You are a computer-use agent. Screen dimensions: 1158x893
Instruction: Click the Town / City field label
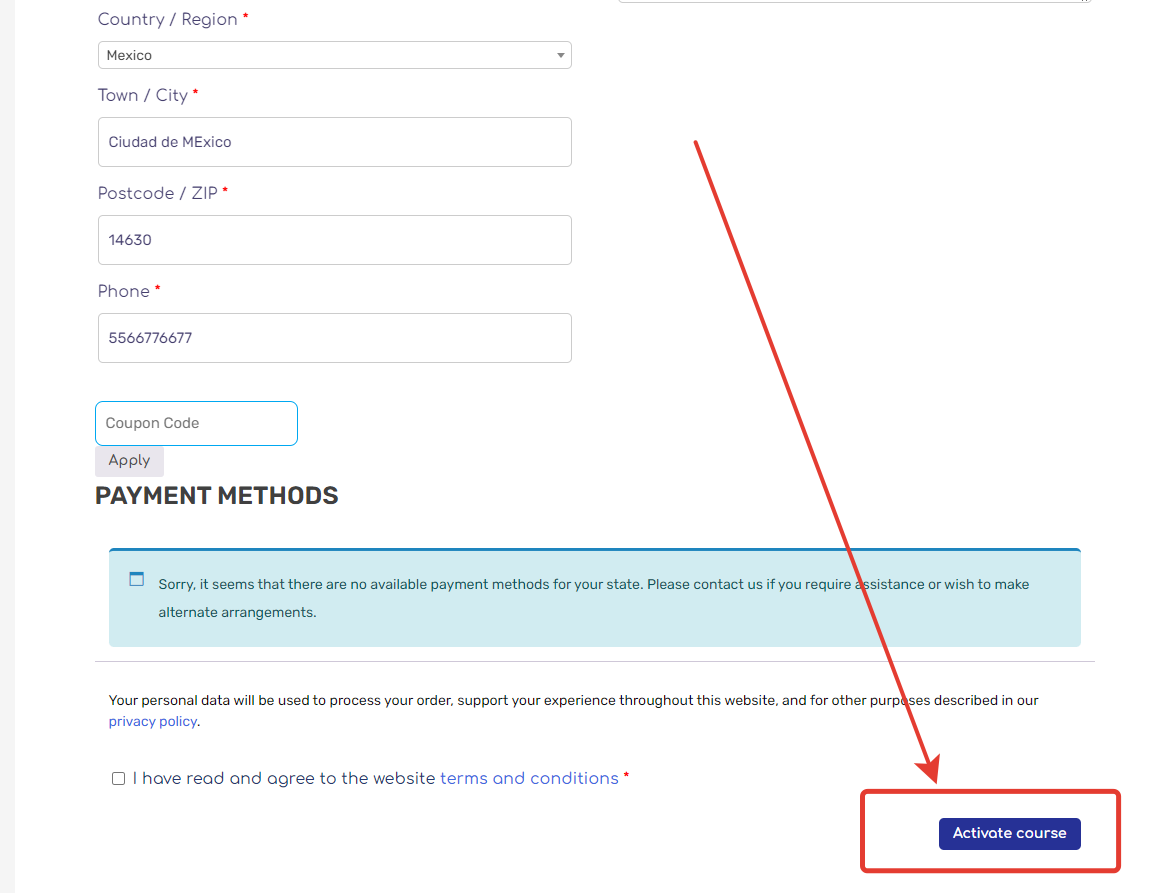tap(142, 95)
